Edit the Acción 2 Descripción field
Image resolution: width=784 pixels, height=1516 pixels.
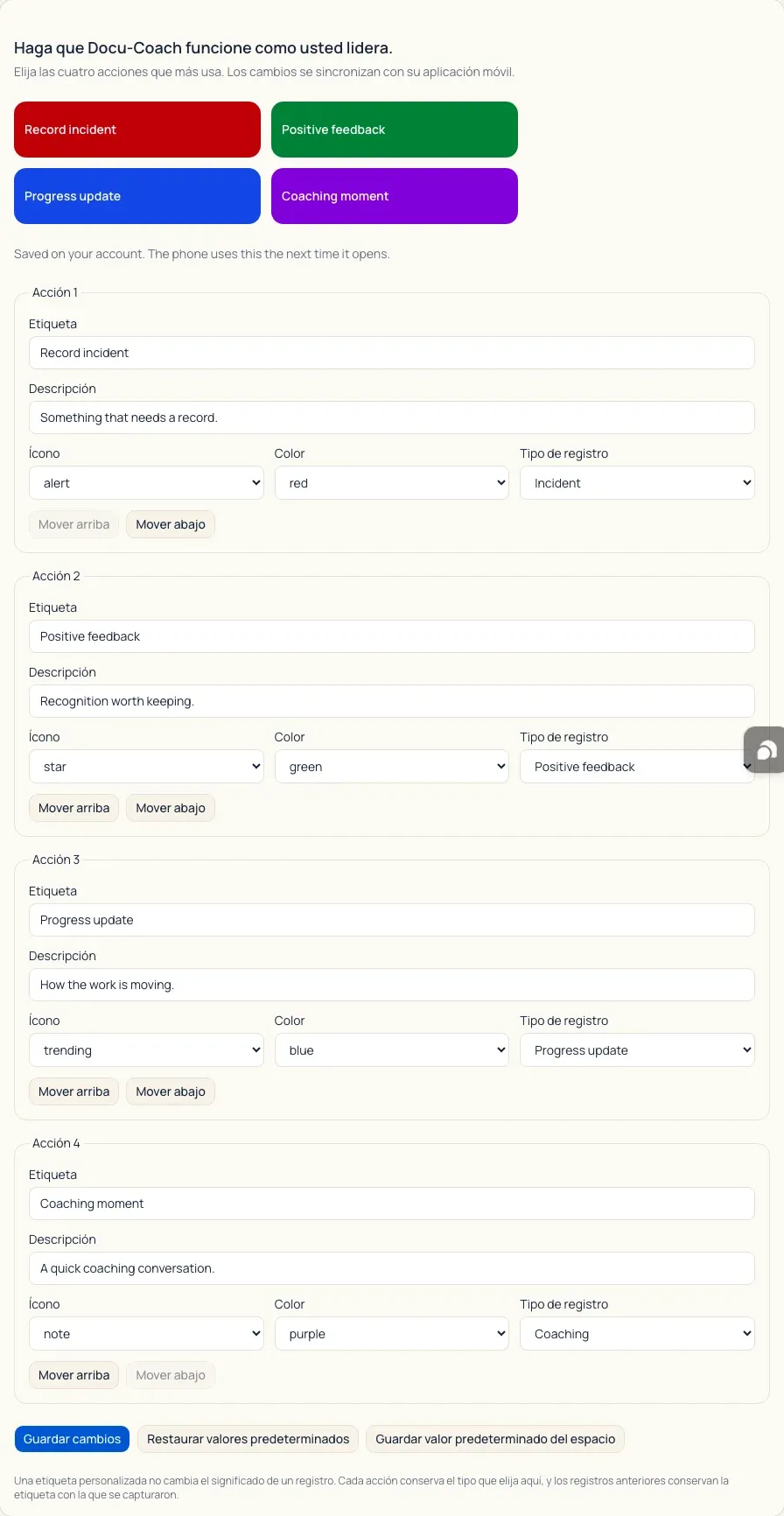click(392, 701)
